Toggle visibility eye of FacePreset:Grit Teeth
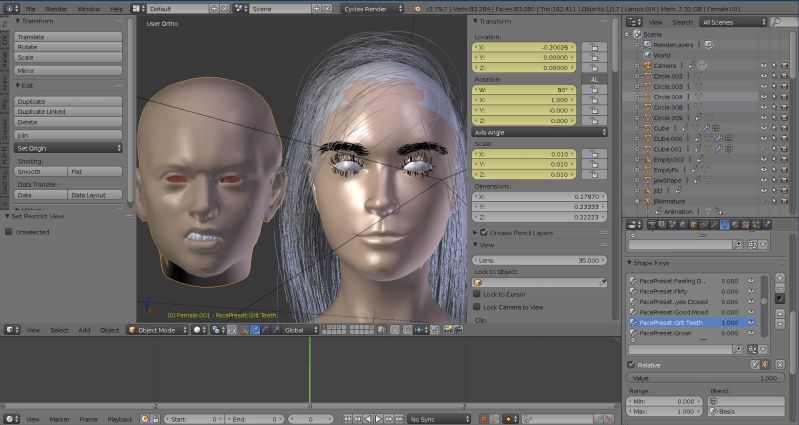Viewport: 799px width, 425px height. point(751,323)
